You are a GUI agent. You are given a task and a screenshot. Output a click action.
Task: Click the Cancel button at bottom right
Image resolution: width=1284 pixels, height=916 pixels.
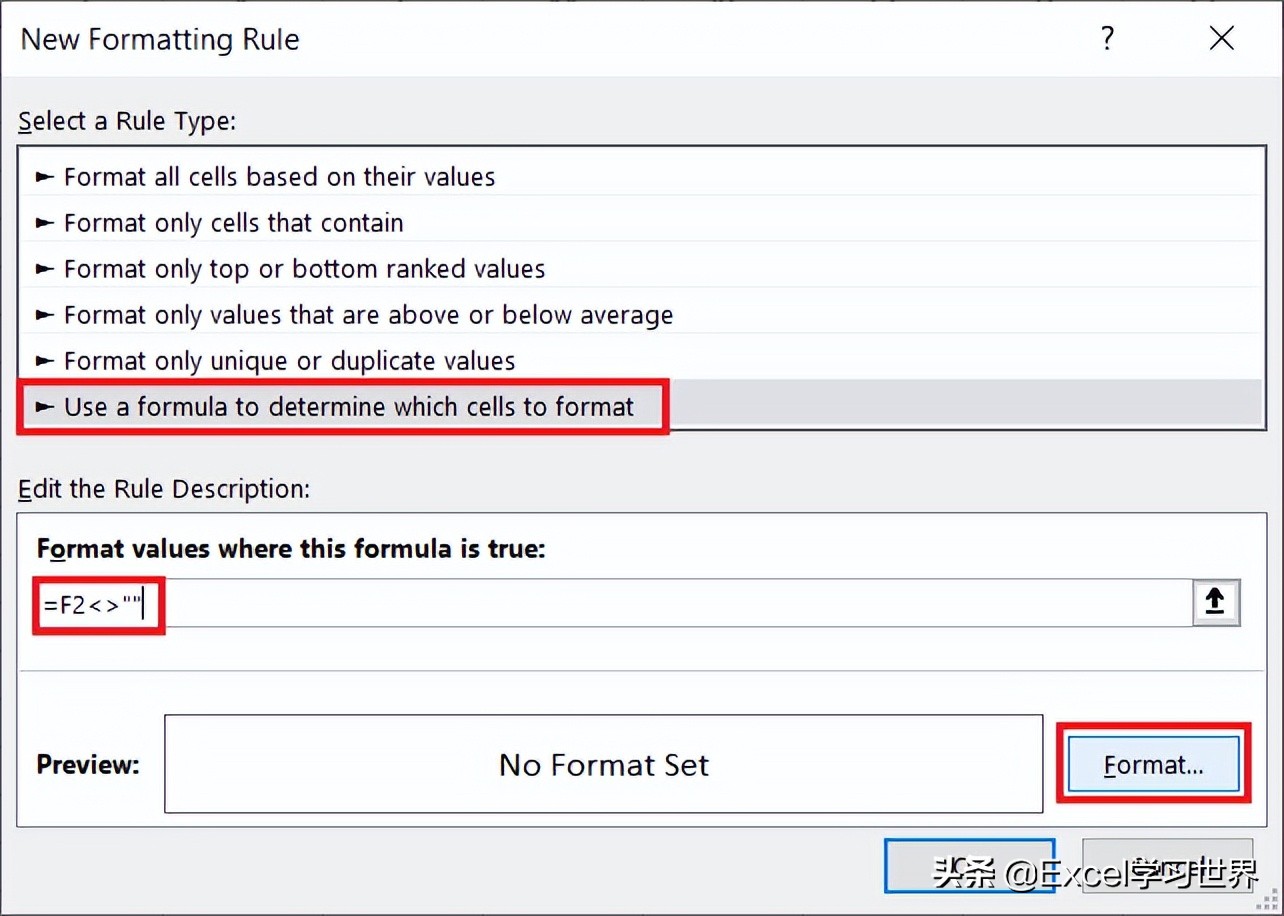click(1168, 865)
